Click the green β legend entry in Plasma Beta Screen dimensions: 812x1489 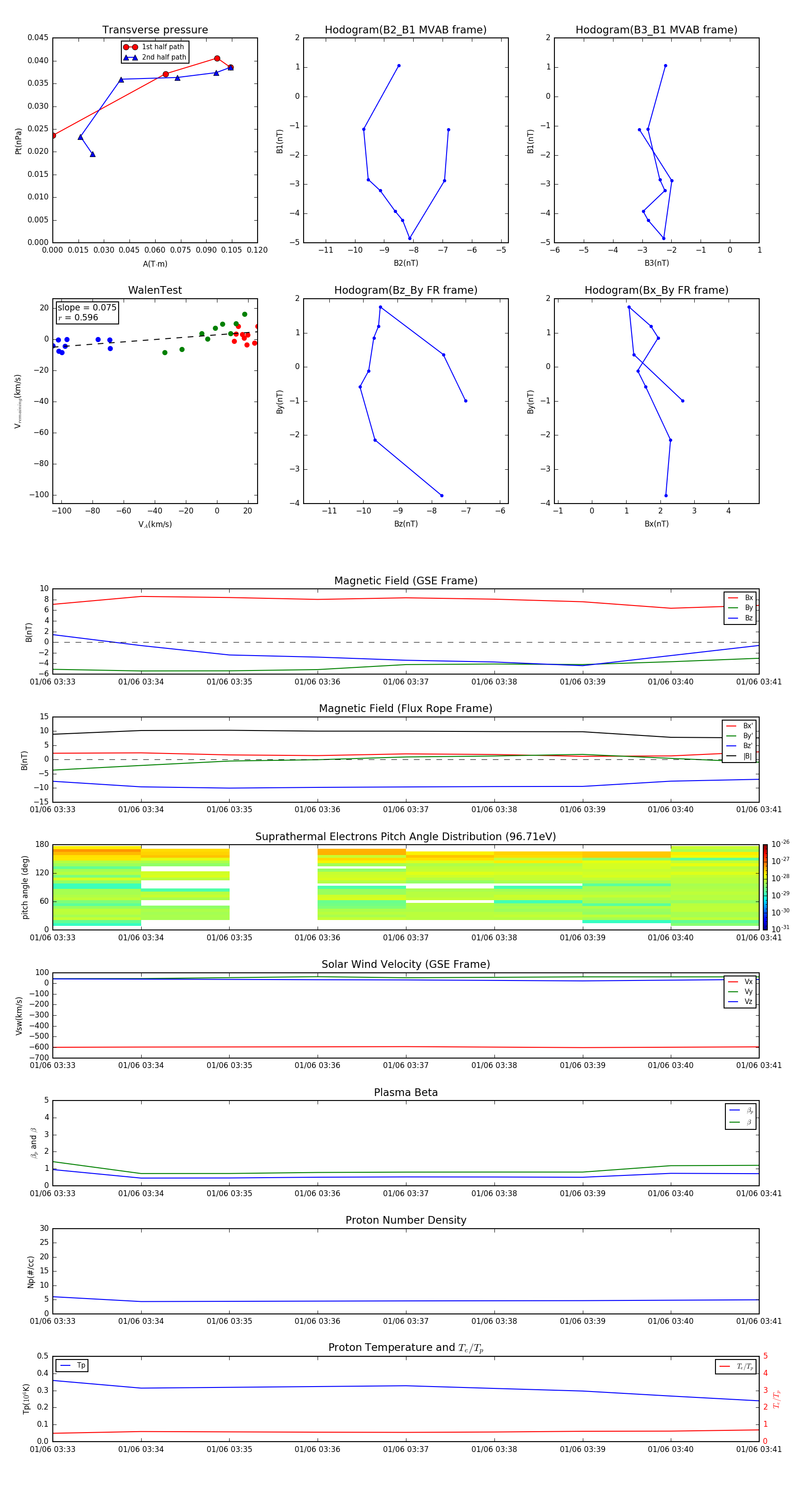click(741, 1122)
